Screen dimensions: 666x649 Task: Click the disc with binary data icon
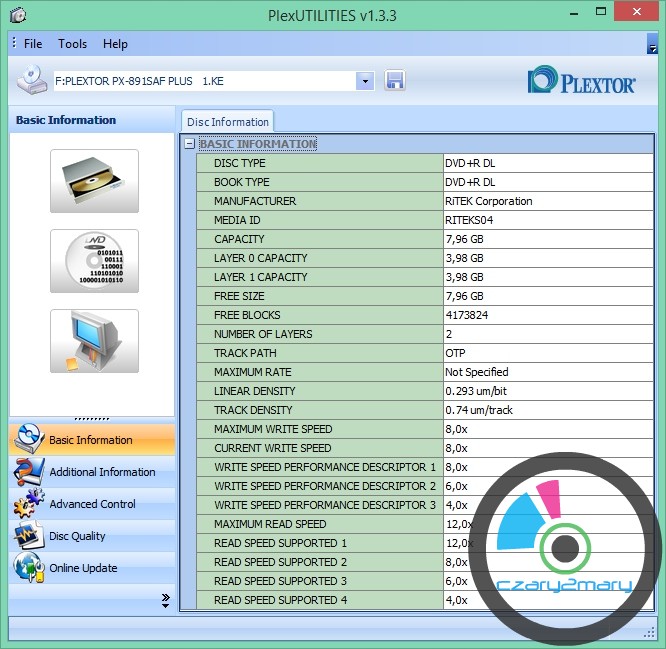pyautogui.click(x=94, y=261)
